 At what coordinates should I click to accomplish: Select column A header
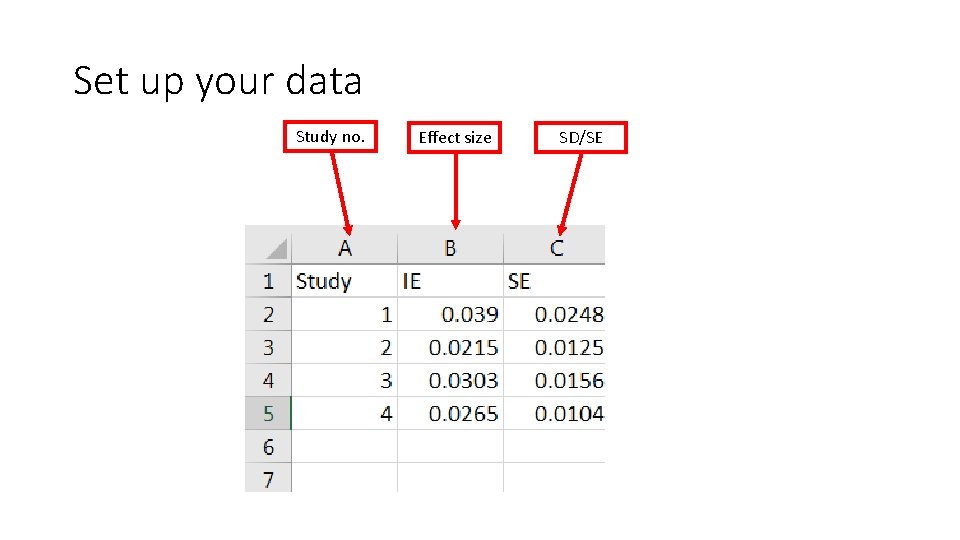(345, 247)
